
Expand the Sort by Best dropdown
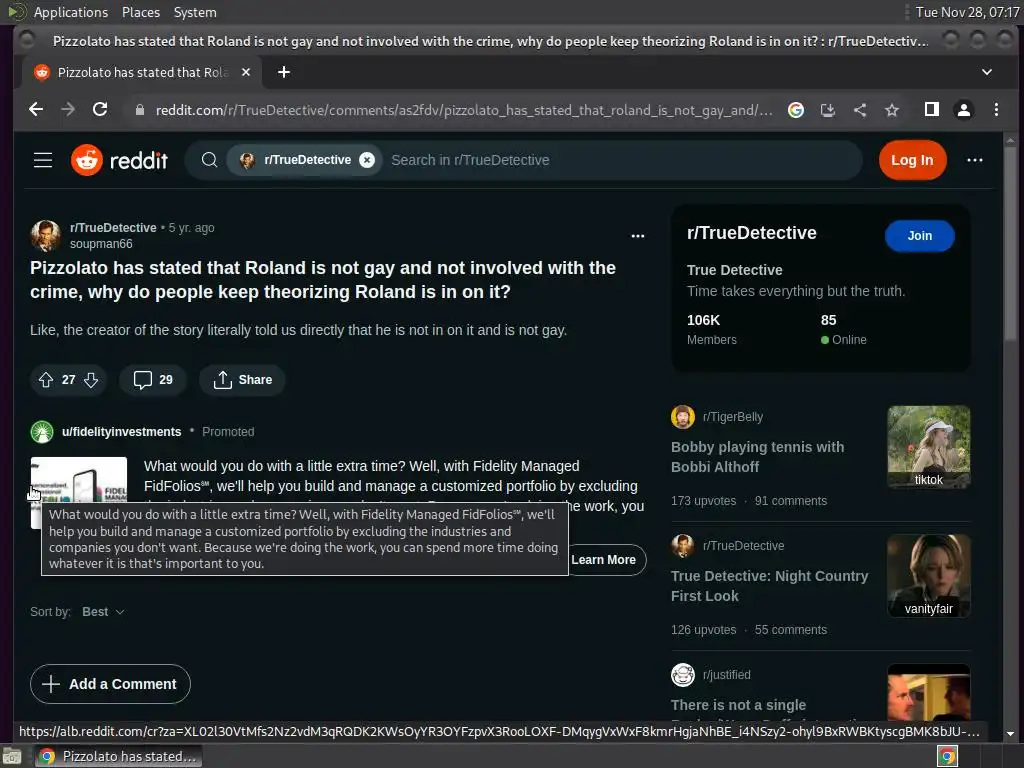coord(103,612)
